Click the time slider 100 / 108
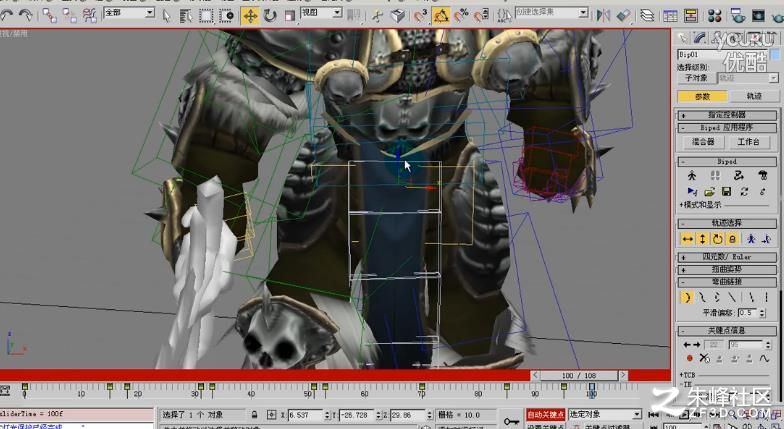Viewport: 784px width, 429px height. (x=579, y=376)
